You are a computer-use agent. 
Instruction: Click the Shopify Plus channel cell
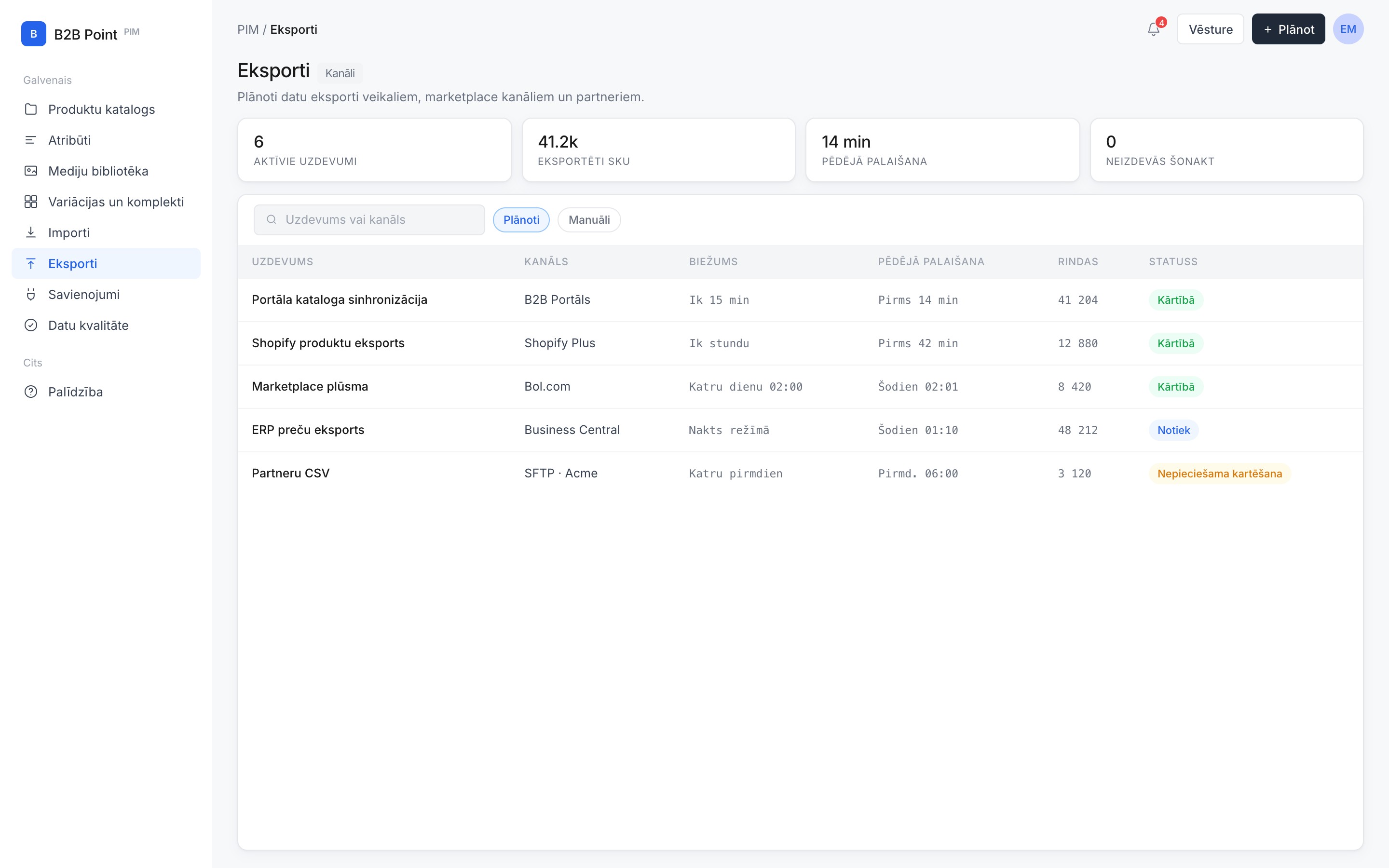click(559, 343)
